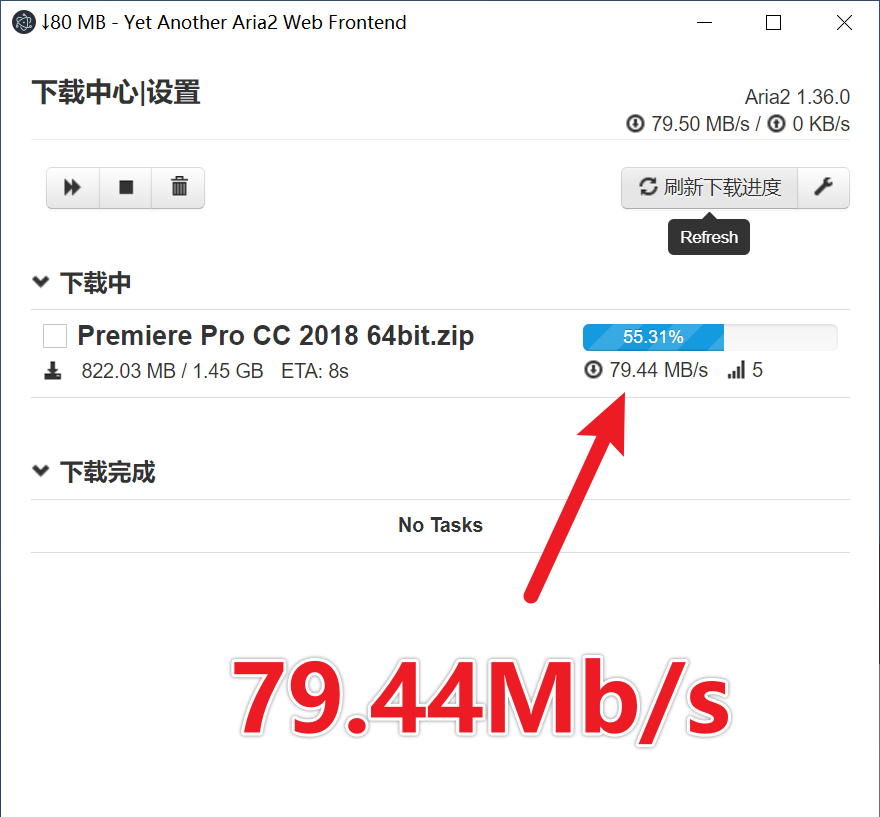
Task: Open settings with the wrench icon
Action: point(823,187)
